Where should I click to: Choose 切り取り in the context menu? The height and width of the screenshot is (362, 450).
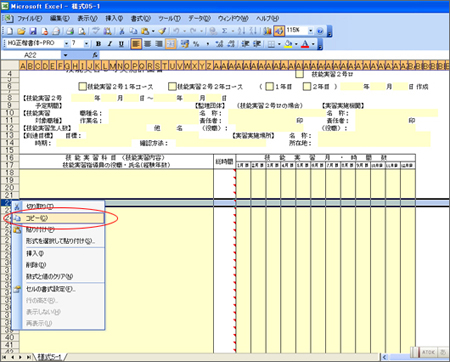click(x=58, y=207)
